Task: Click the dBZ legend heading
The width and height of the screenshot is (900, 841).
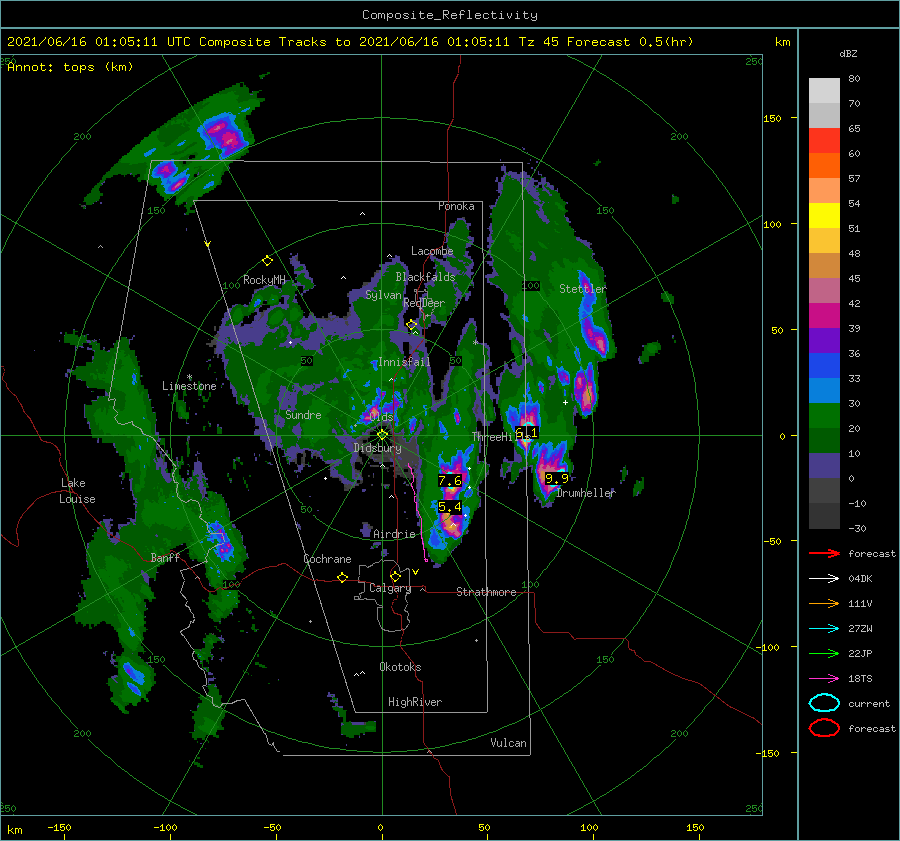Action: [848, 54]
